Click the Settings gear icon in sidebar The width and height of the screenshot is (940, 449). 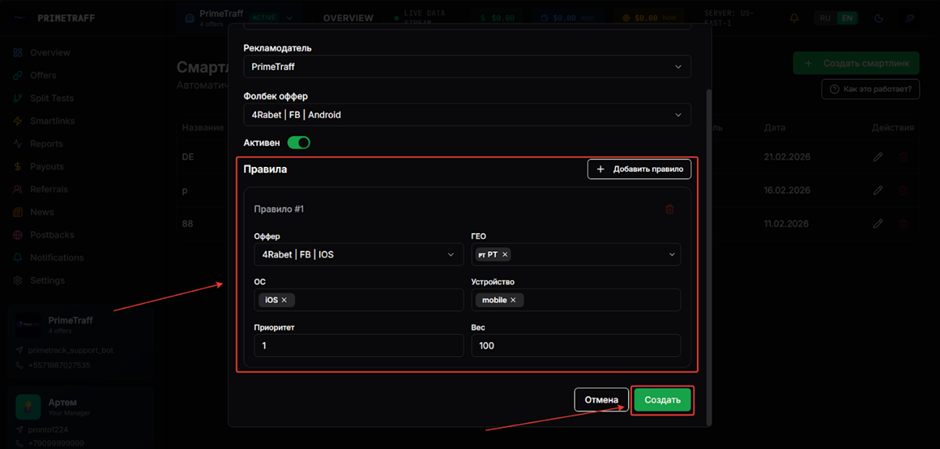18,281
